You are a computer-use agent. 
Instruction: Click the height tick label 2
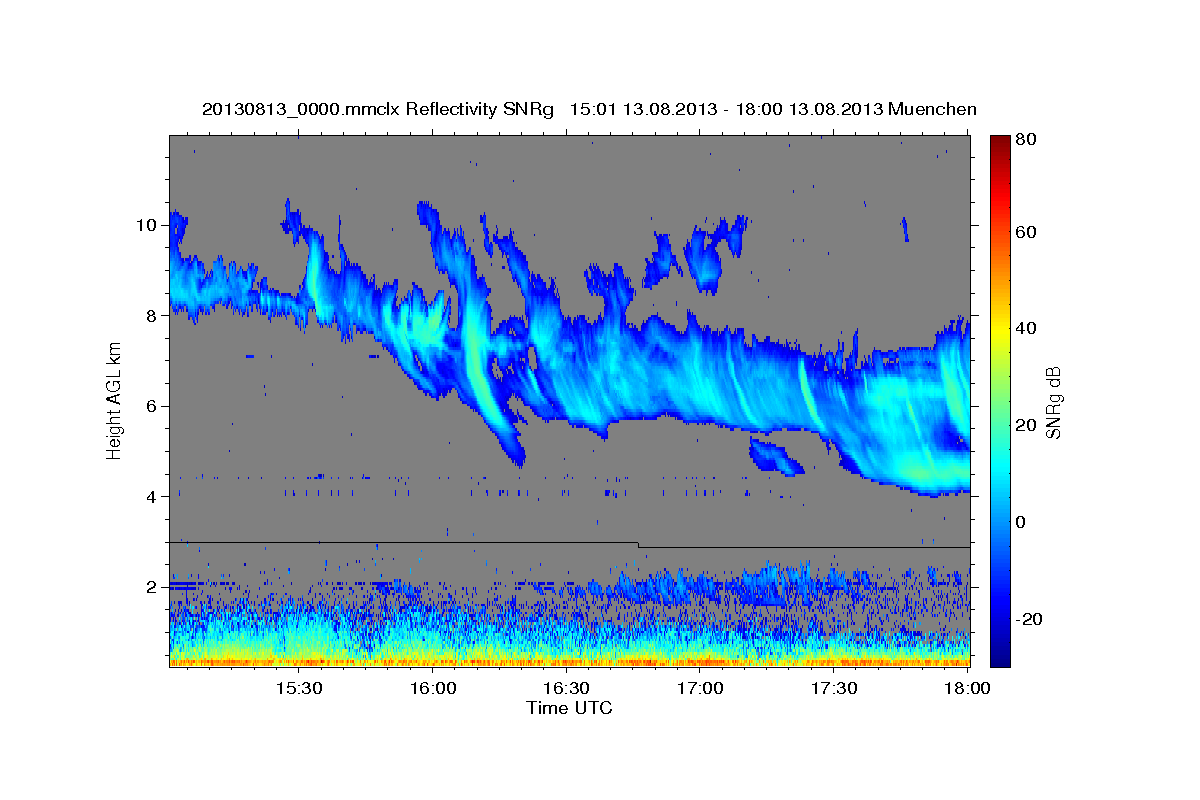tap(151, 587)
